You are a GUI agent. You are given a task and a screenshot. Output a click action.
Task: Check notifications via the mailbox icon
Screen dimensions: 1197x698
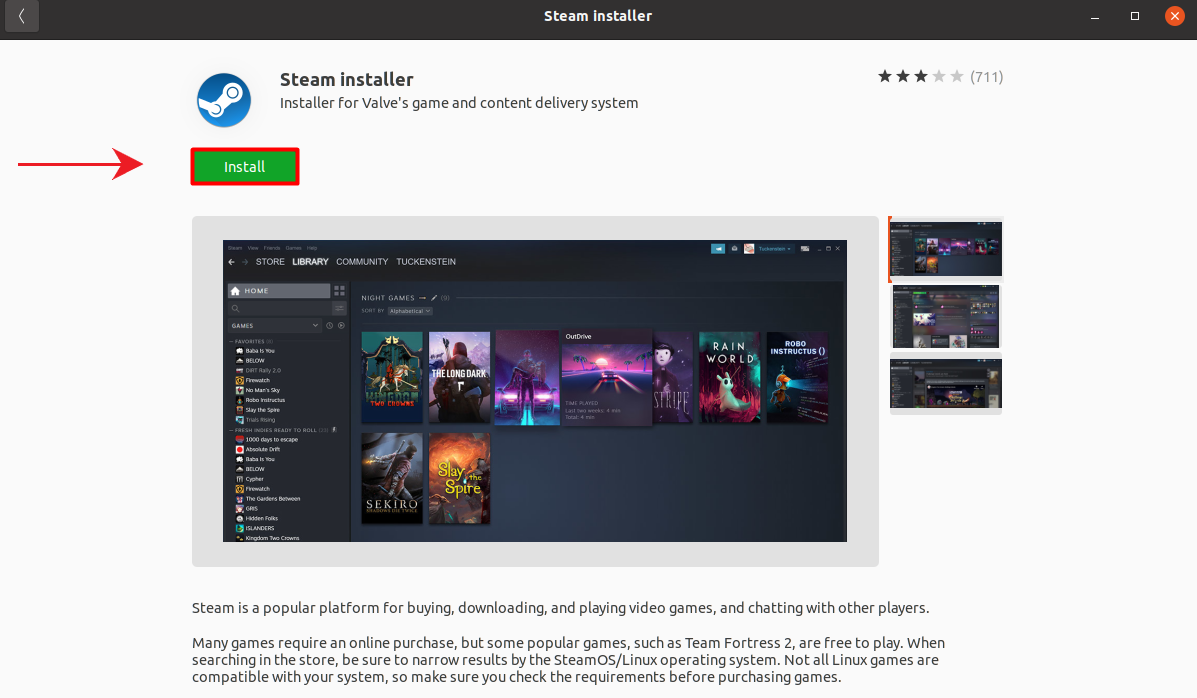[x=734, y=246]
